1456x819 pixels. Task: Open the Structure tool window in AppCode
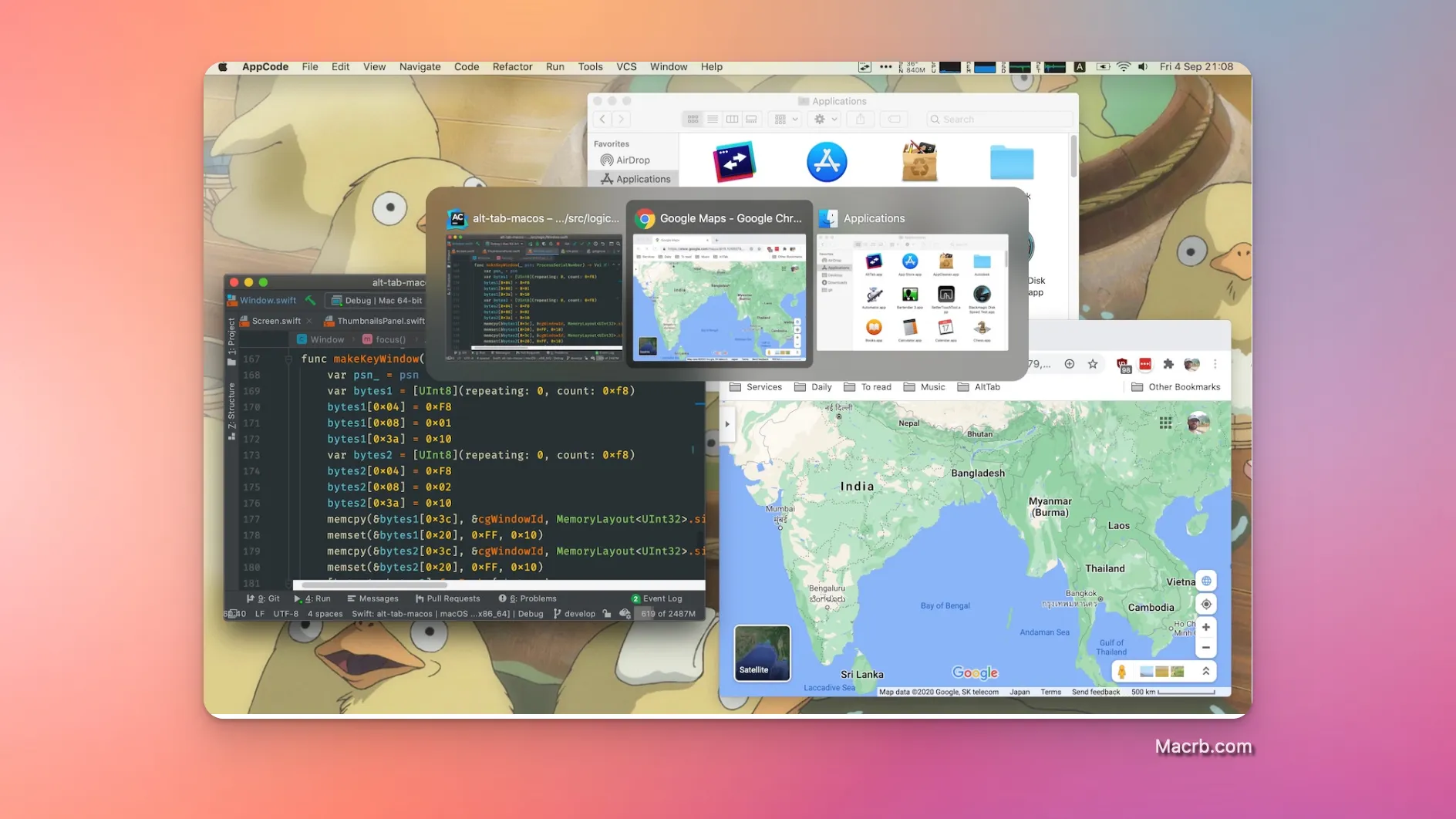(x=231, y=411)
